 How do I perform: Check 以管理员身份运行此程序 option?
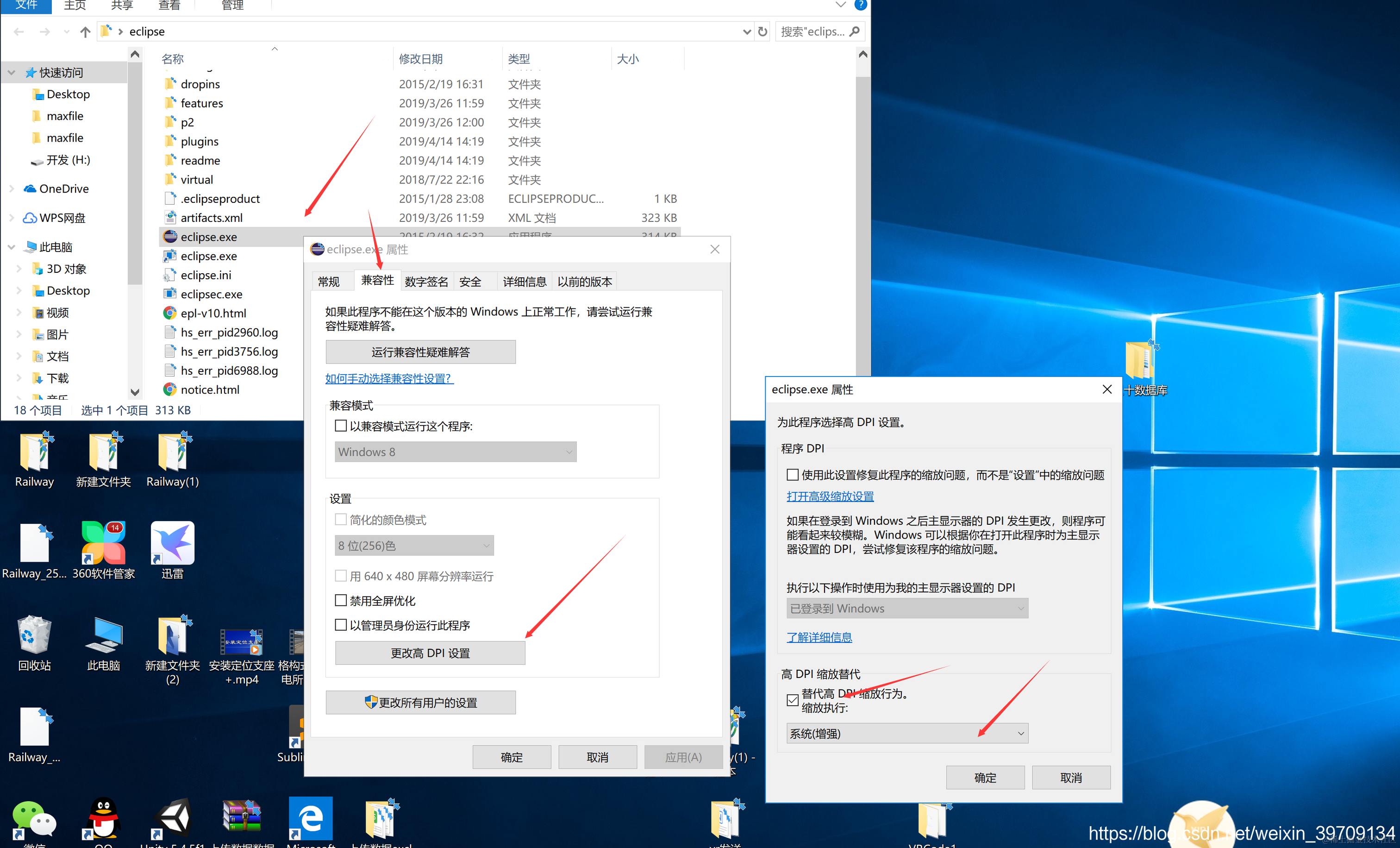pyautogui.click(x=341, y=625)
